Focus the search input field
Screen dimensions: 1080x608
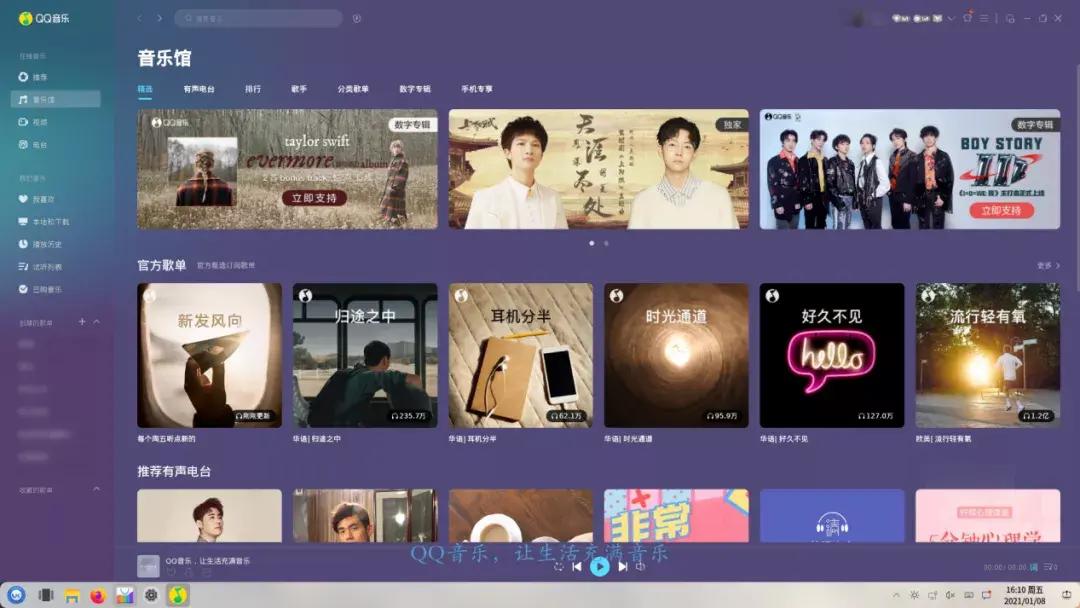258,18
